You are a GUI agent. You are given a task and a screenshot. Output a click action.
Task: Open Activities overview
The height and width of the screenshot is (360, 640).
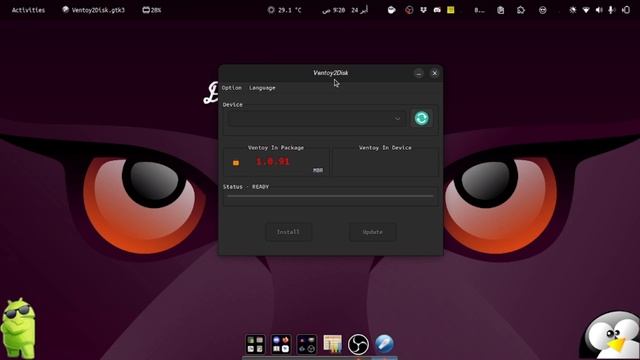(x=28, y=10)
